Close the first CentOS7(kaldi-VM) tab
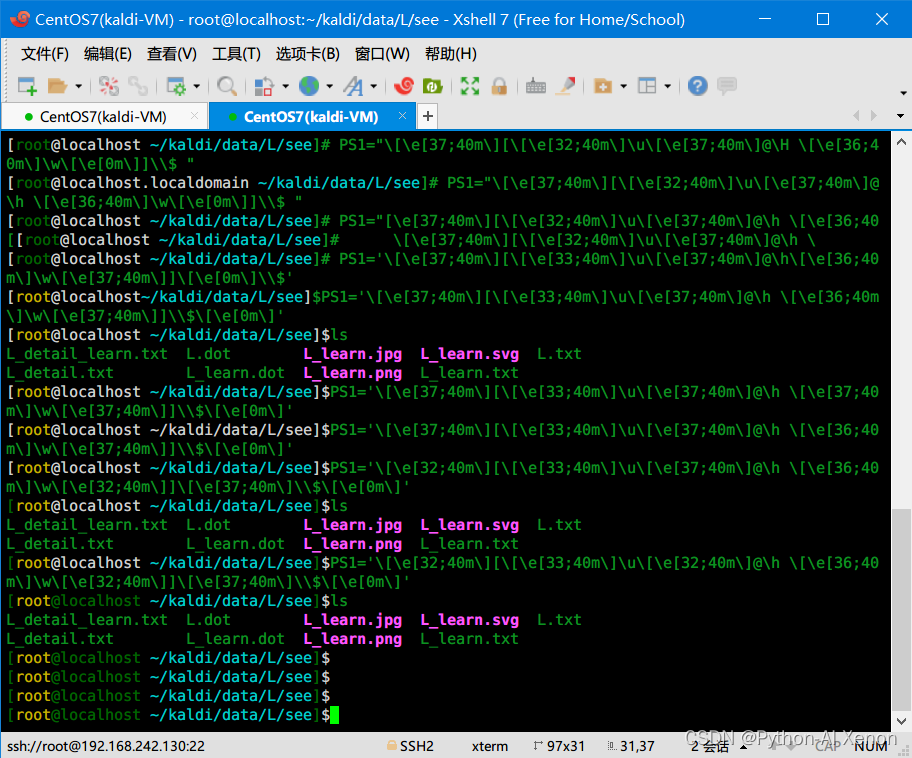Viewport: 912px width, 758px height. pyautogui.click(x=195, y=116)
